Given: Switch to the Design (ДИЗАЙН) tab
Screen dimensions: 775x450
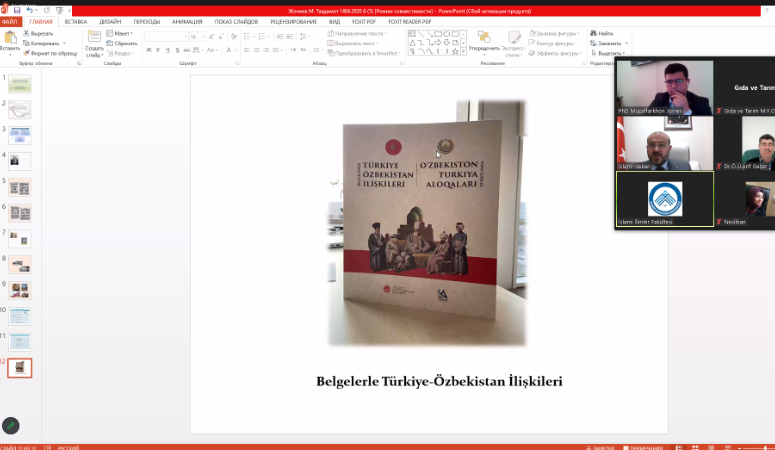Looking at the screenshot, I should click(x=110, y=22).
